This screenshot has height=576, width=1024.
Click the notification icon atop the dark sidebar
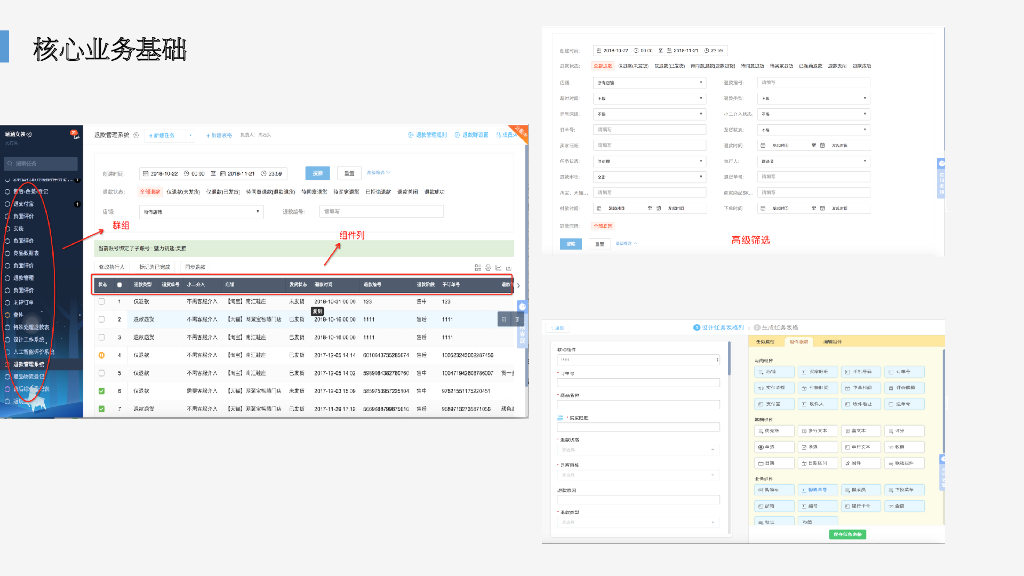click(x=74, y=132)
